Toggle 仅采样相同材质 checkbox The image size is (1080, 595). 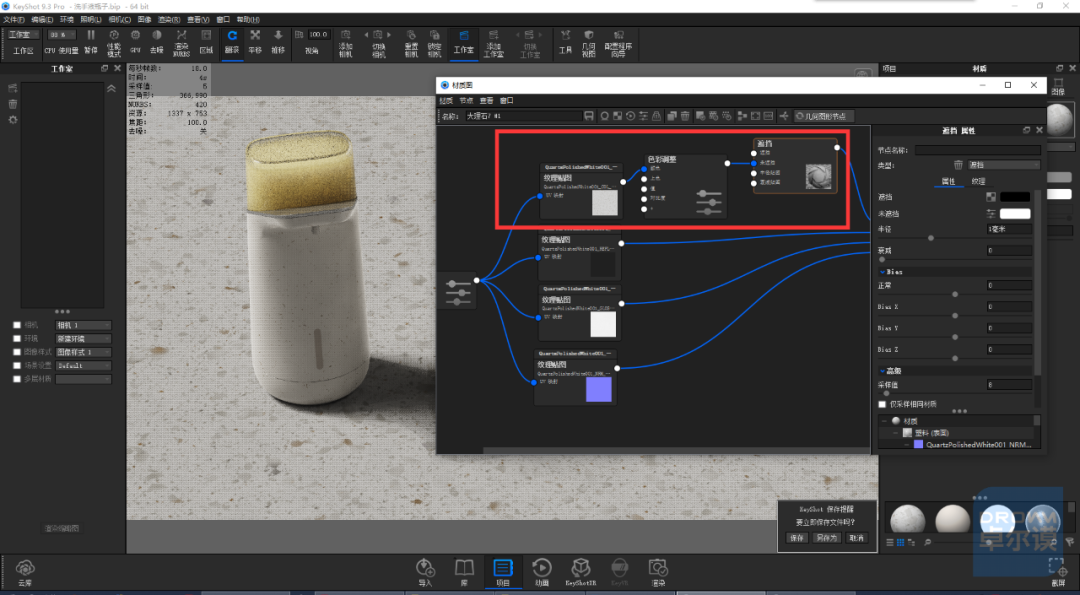(882, 404)
